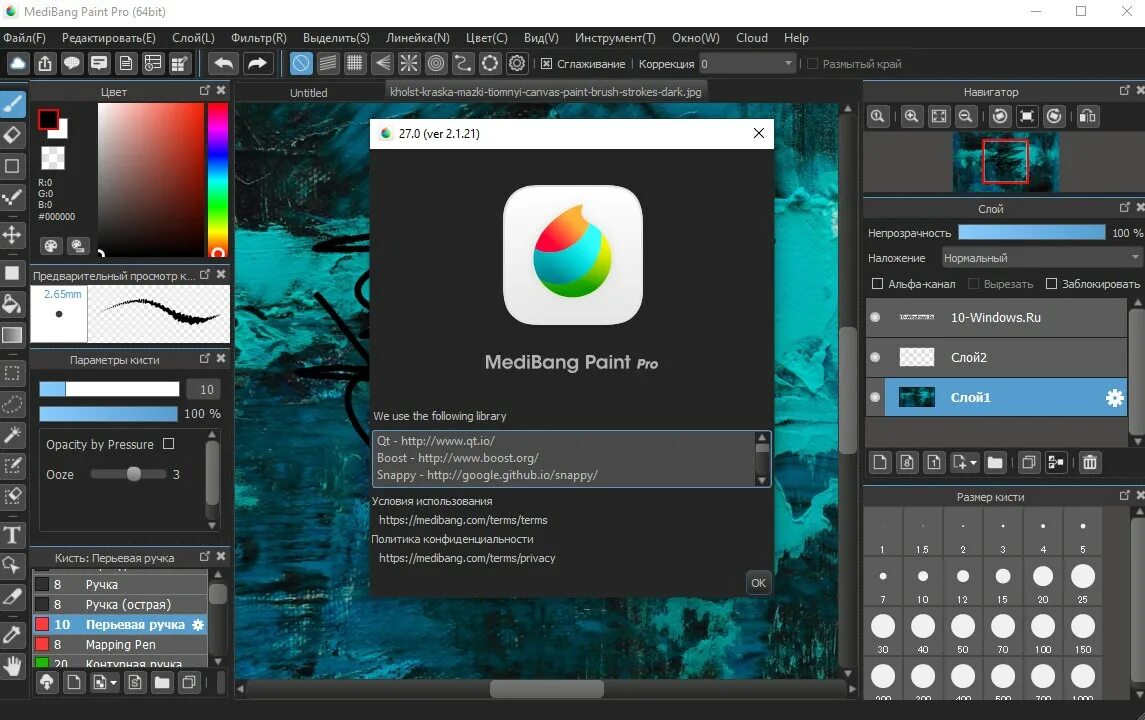Enable the grid snap guide
This screenshot has height=720, width=1145.
tap(354, 64)
